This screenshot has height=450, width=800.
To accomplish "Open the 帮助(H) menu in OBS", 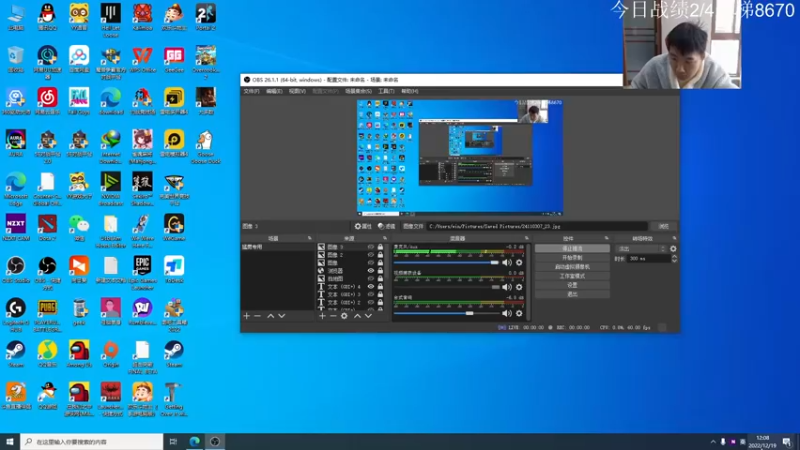I will point(410,91).
